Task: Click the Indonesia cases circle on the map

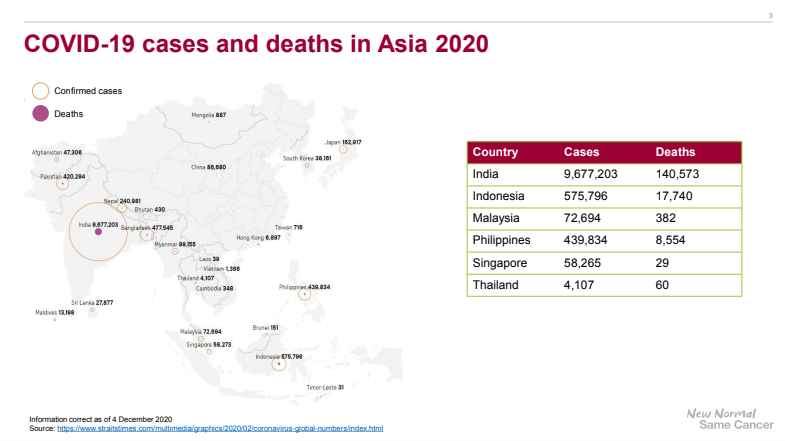Action: (x=278, y=364)
